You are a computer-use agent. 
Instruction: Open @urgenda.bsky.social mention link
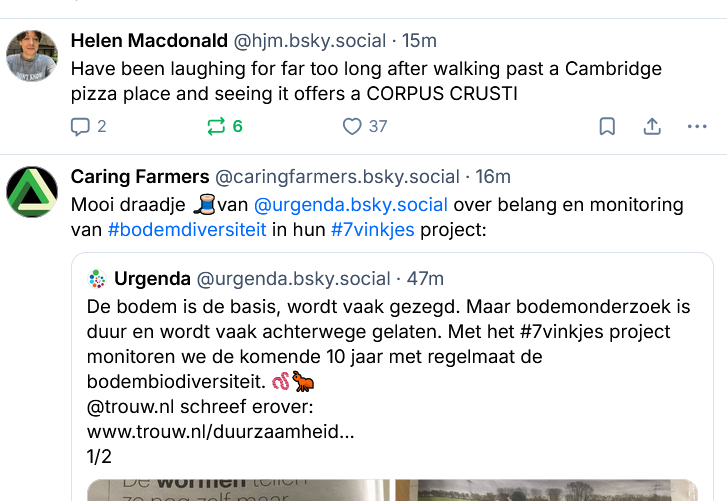pyautogui.click(x=350, y=205)
